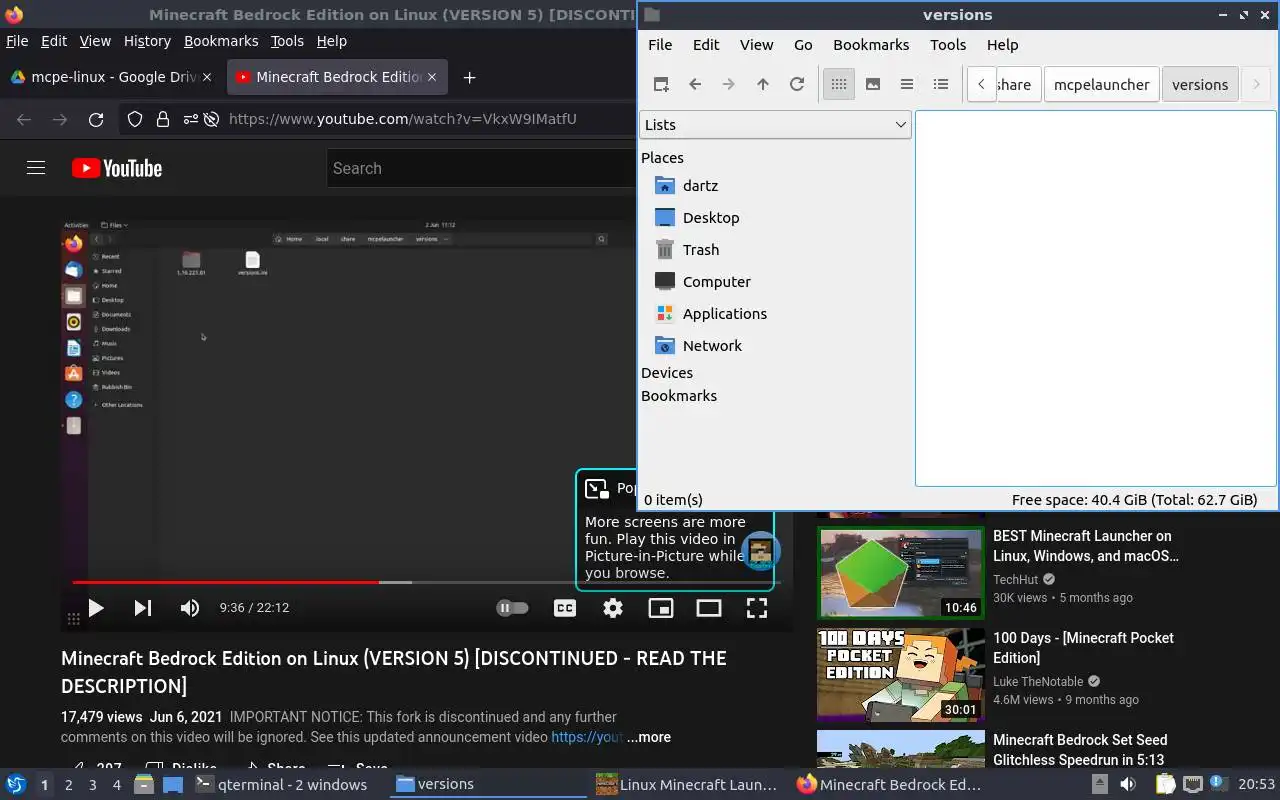Switch to theater mode
This screenshot has height=800, width=1280.
click(x=709, y=607)
